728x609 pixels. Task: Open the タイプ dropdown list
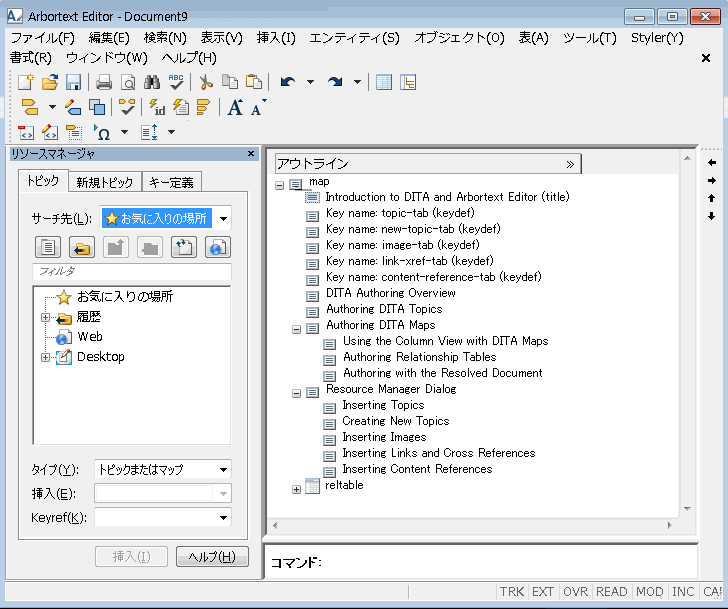(x=223, y=470)
